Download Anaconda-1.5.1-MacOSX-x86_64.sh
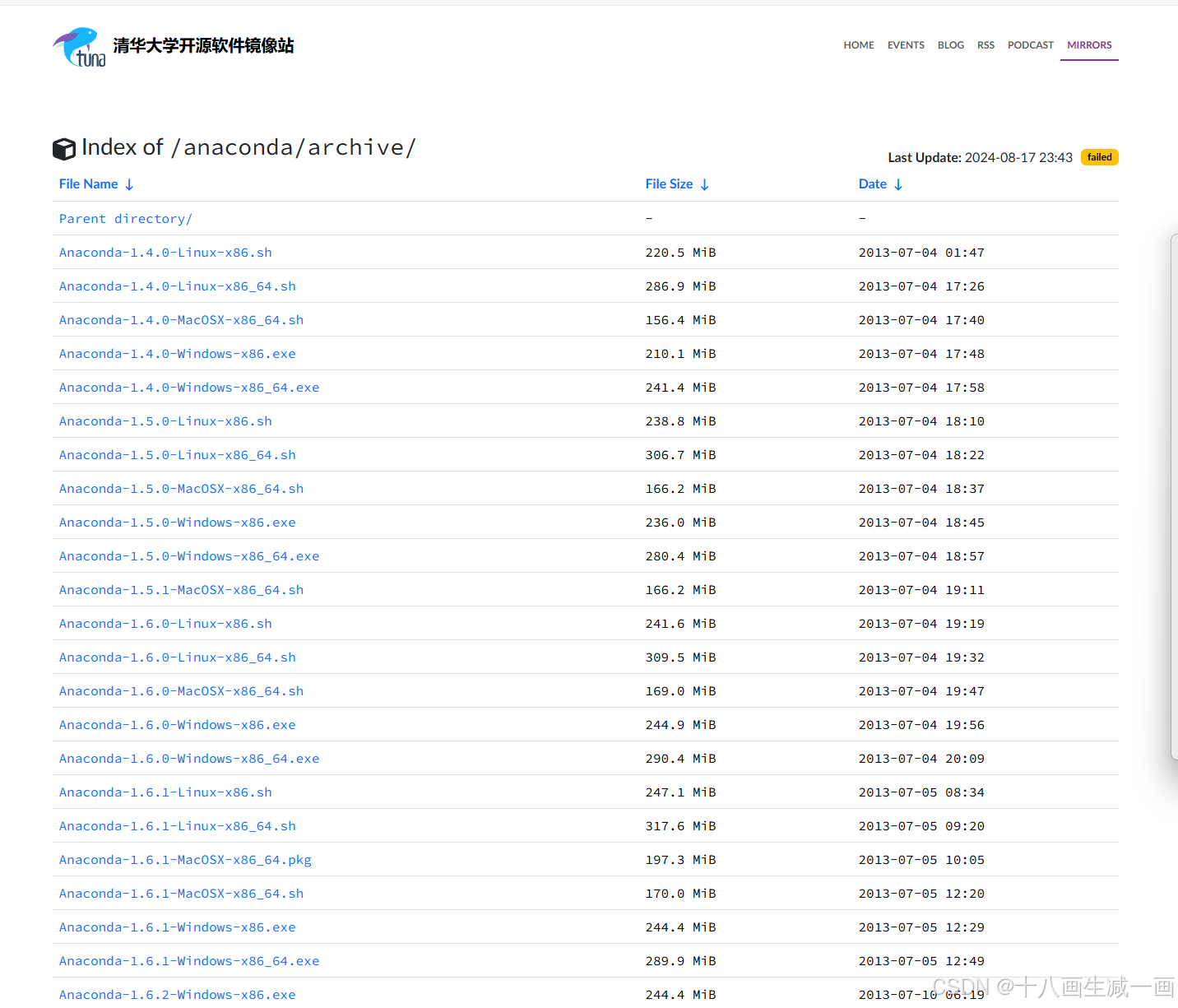Viewport: 1178px width, 1008px height. [182, 590]
